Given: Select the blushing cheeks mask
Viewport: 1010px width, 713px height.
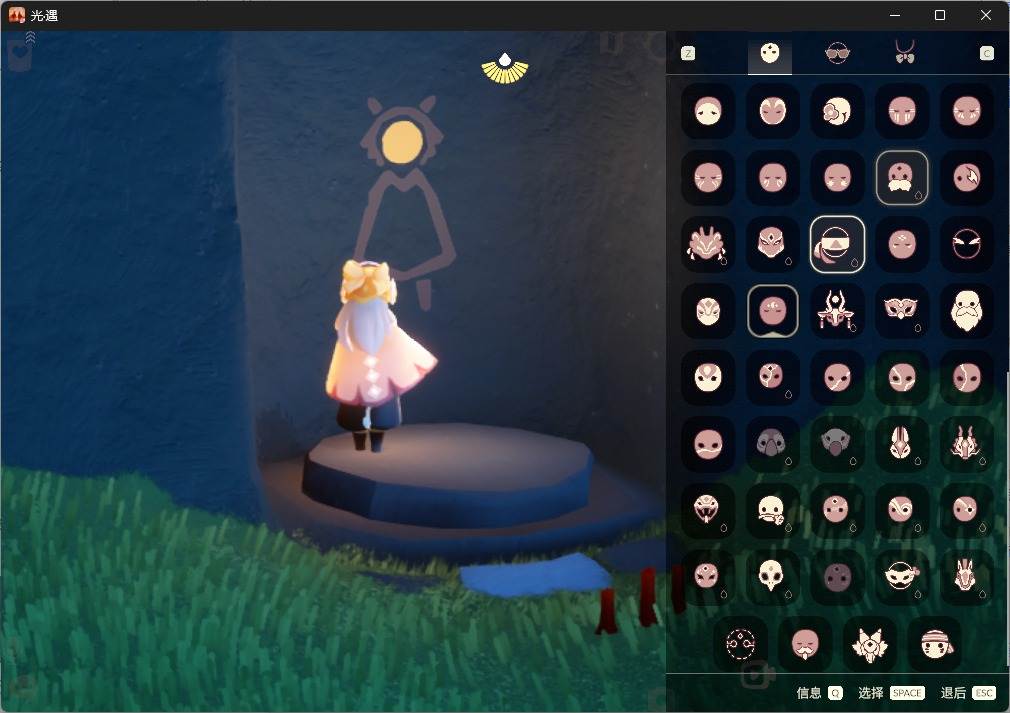Looking at the screenshot, I should coord(837,178).
